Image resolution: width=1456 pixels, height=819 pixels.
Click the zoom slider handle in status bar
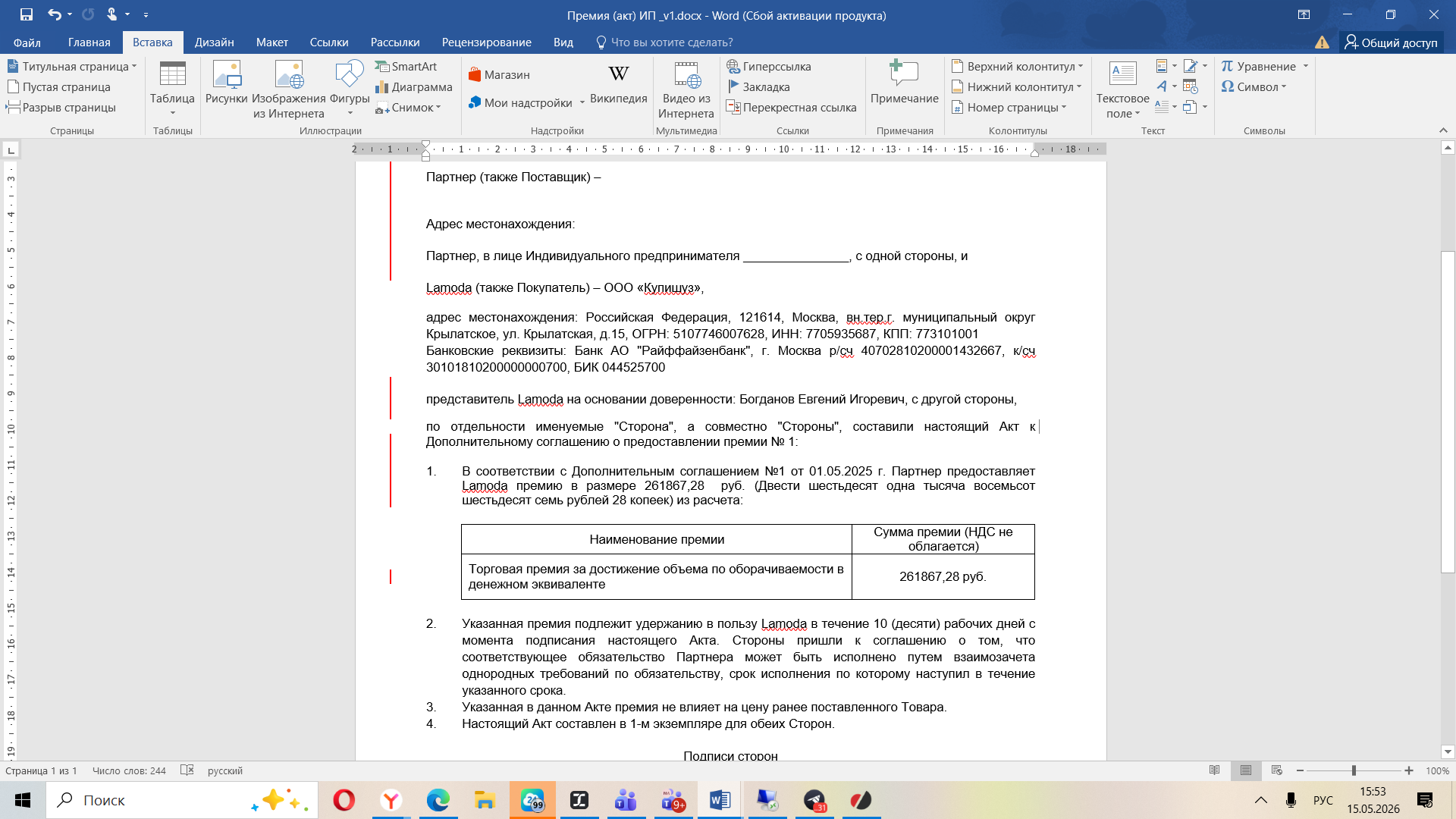1354,770
